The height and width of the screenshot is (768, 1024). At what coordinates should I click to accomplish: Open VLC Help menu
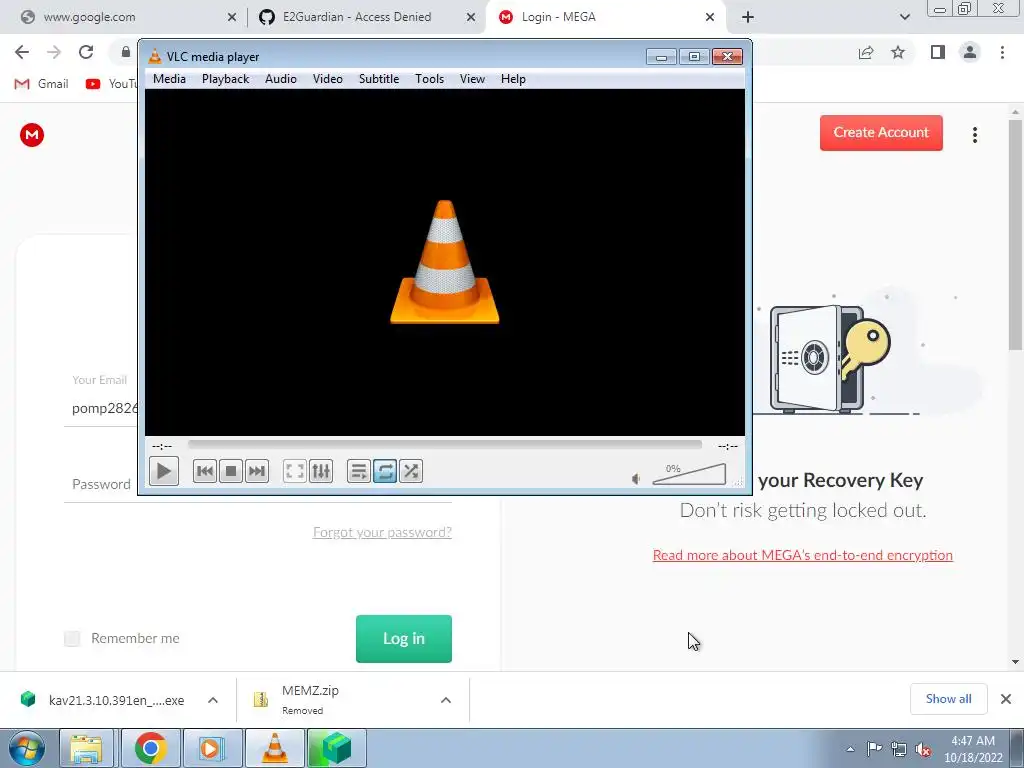click(x=513, y=79)
